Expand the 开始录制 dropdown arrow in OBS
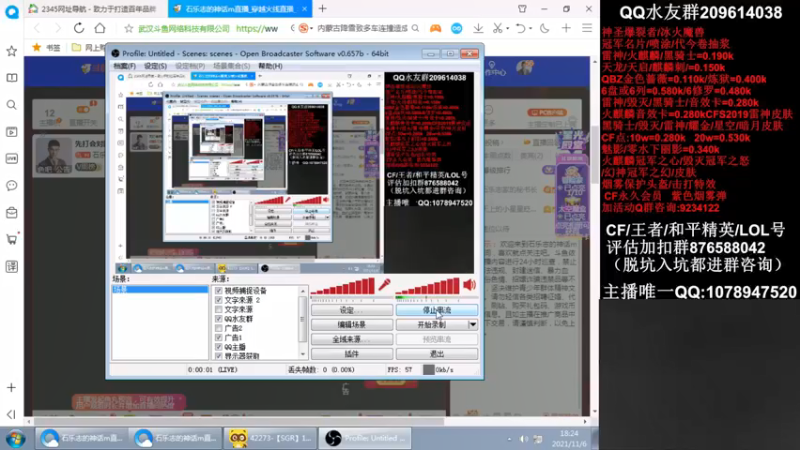Screen dimensions: 800x450 click(473, 324)
